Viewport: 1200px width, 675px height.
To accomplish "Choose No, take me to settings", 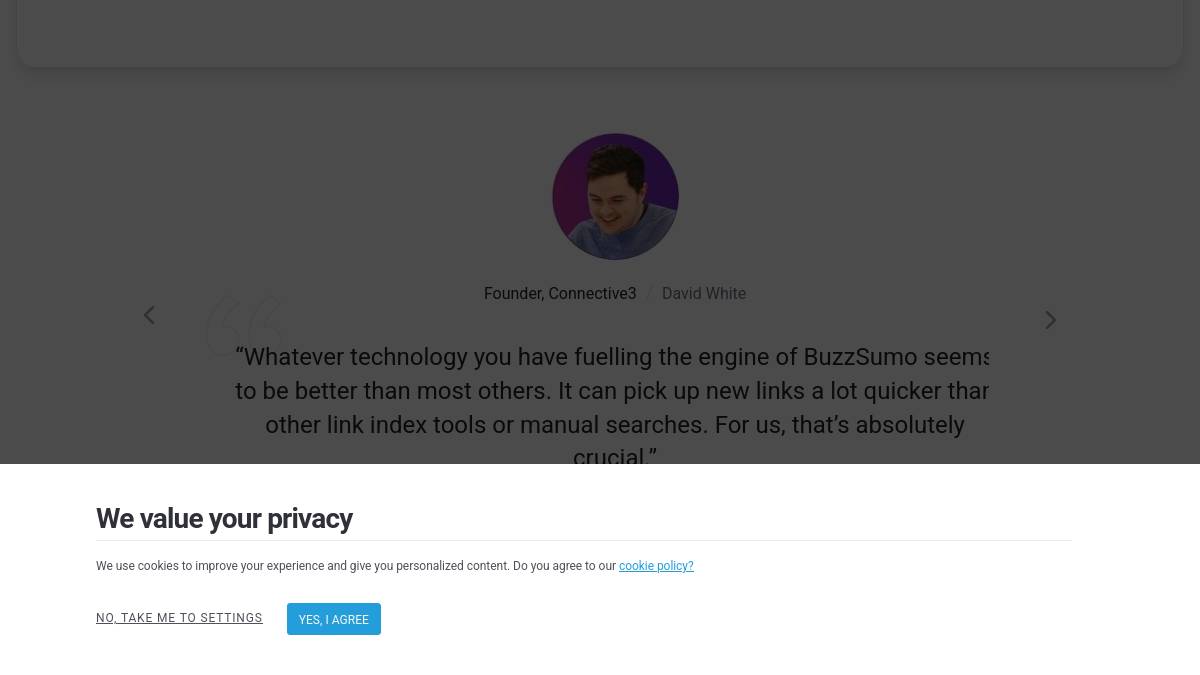I will 179,618.
